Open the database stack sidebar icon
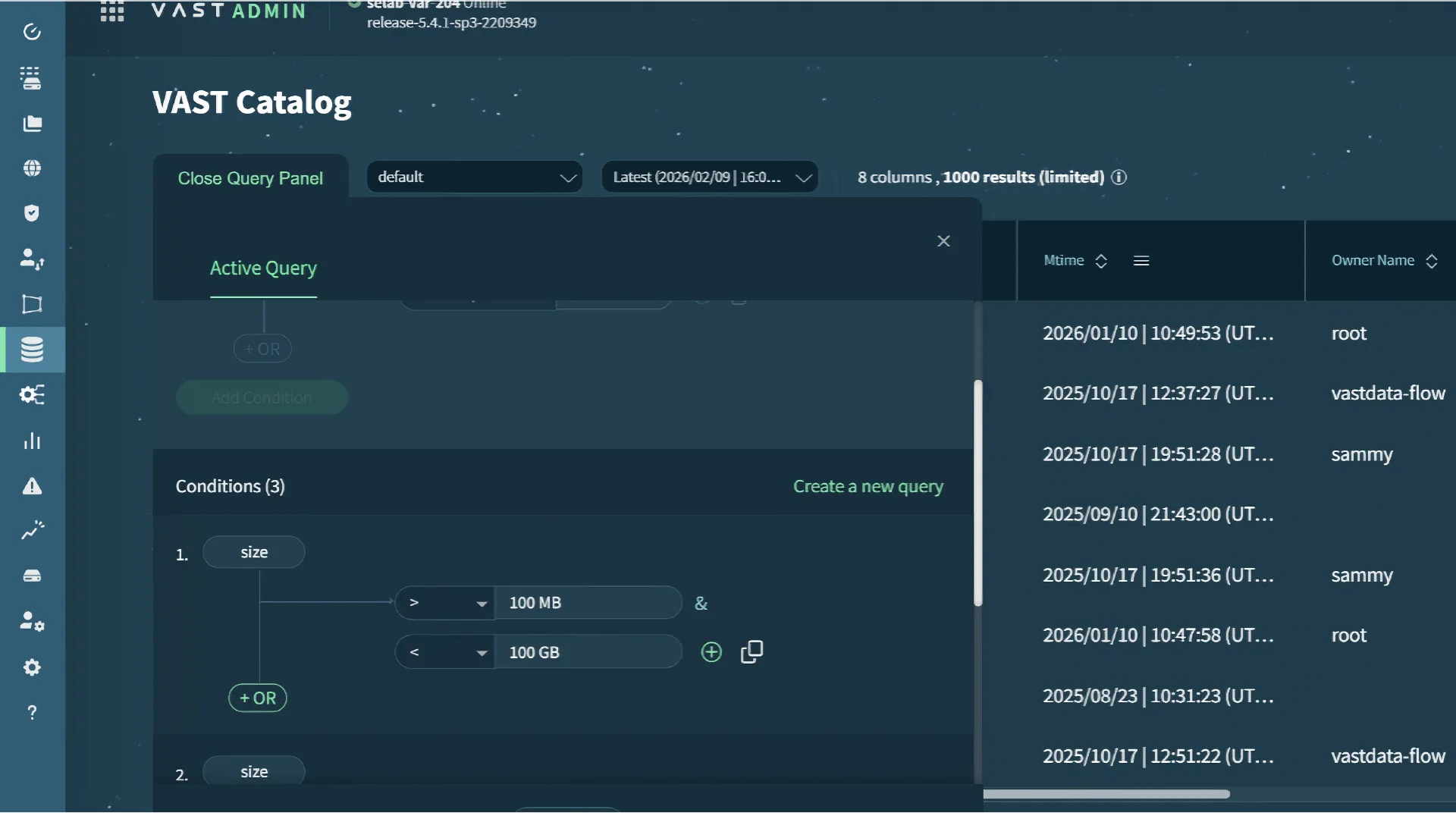Viewport: 1456px width, 819px height. coord(32,350)
